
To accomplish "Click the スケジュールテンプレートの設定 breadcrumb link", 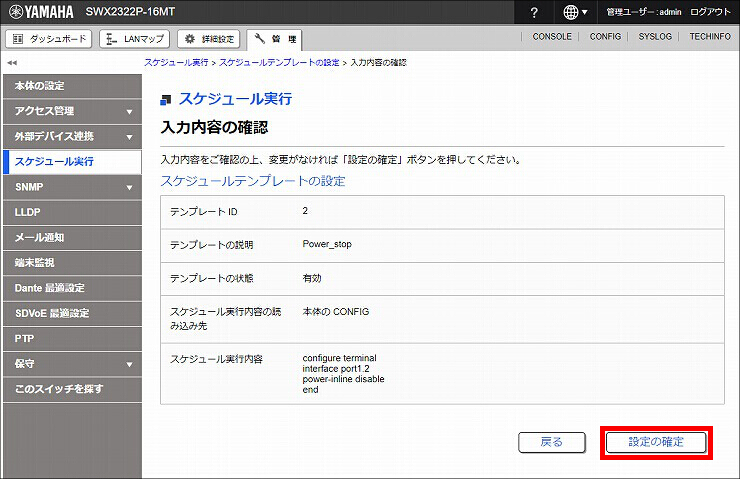I will (x=279, y=62).
